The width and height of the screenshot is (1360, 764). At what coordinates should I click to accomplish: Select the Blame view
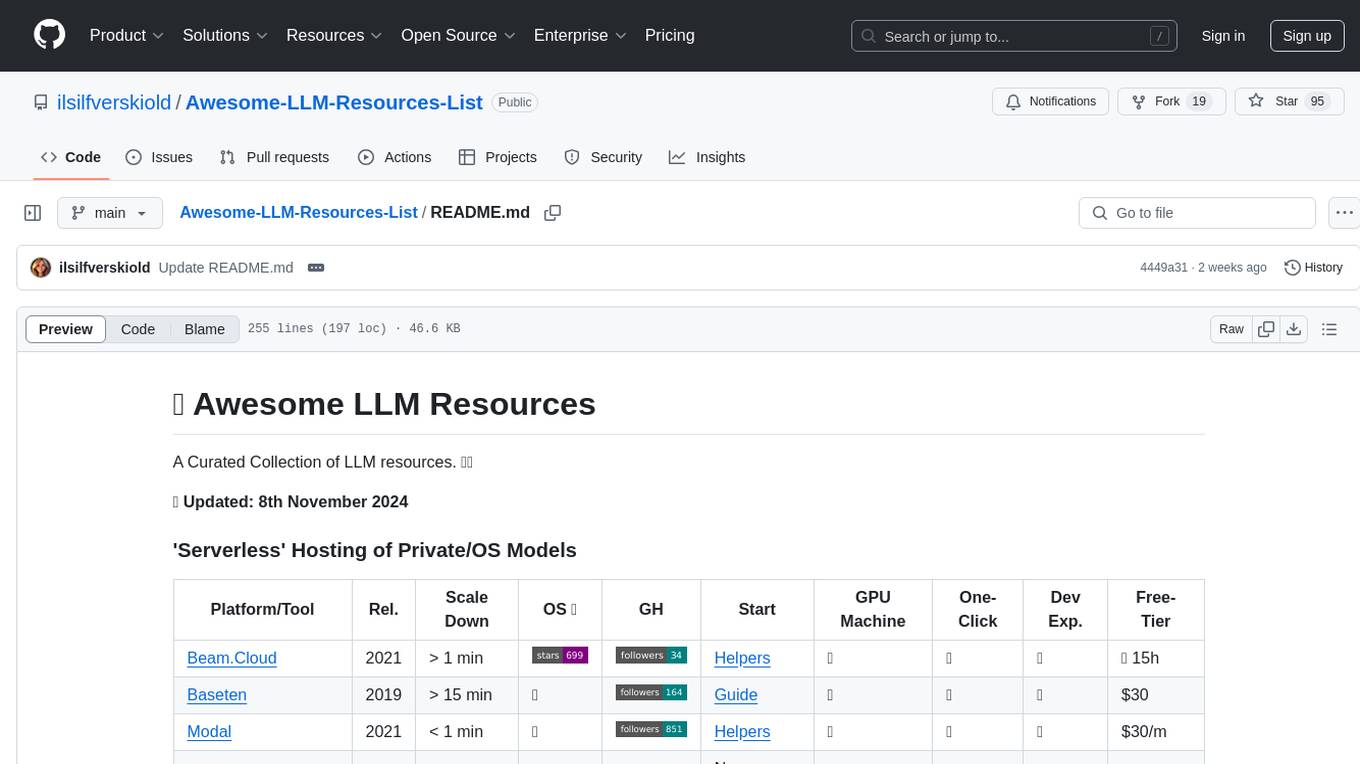click(x=205, y=329)
